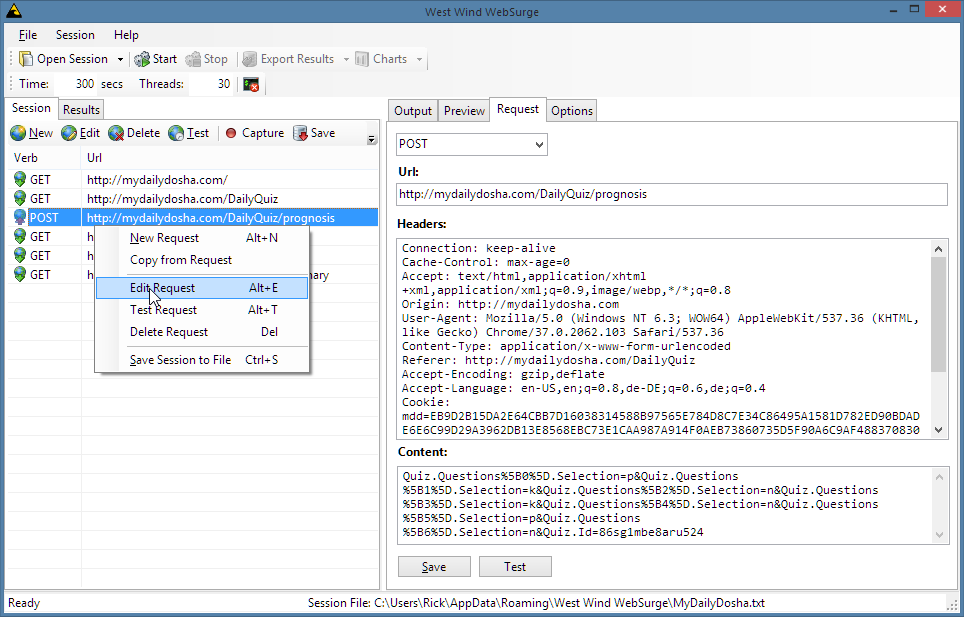Click the Test button below Content

pyautogui.click(x=515, y=567)
